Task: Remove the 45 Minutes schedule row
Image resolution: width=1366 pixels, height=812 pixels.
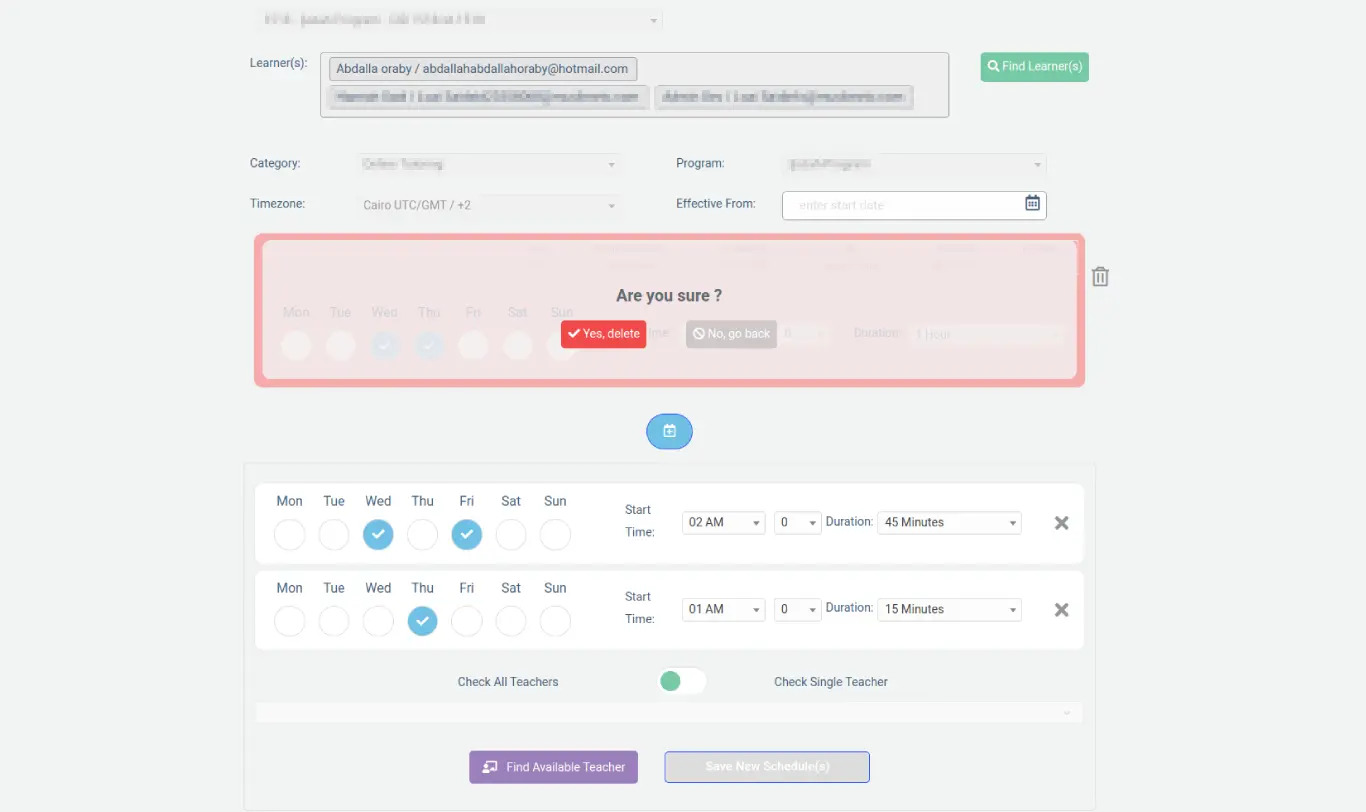Action: 1061,523
